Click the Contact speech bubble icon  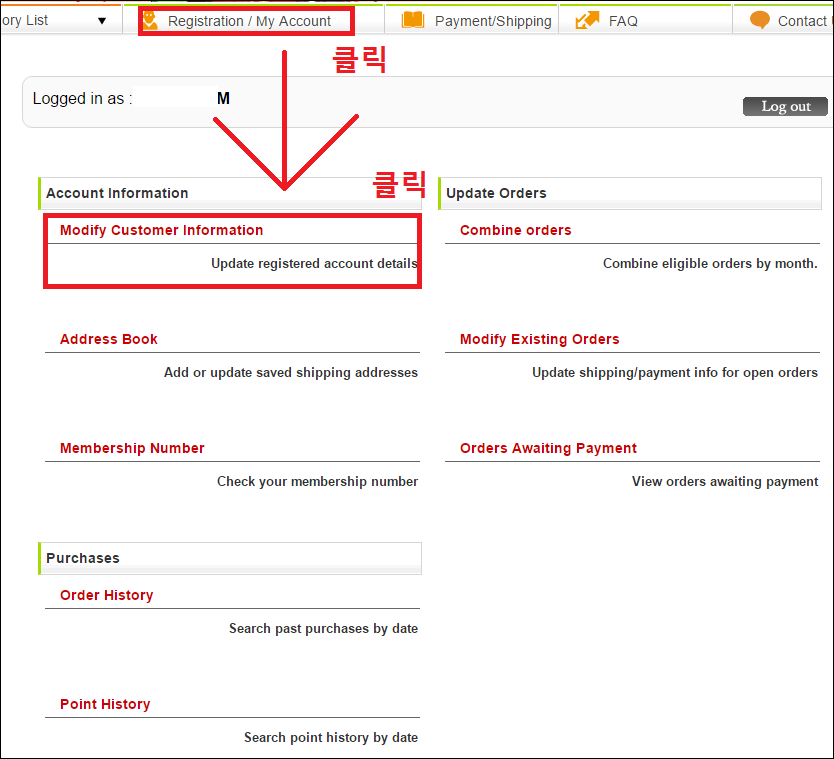(760, 20)
